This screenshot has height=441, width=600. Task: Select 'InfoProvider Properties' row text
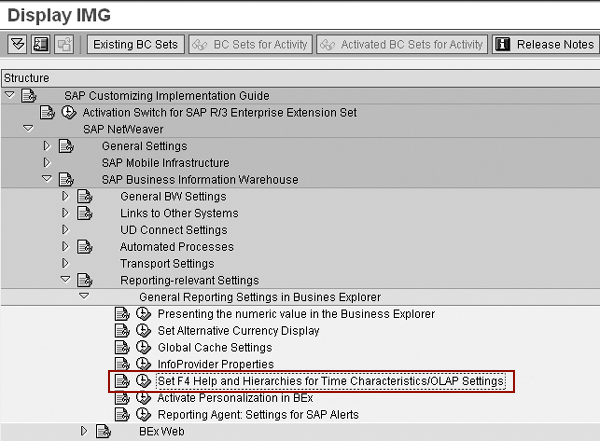click(x=216, y=364)
